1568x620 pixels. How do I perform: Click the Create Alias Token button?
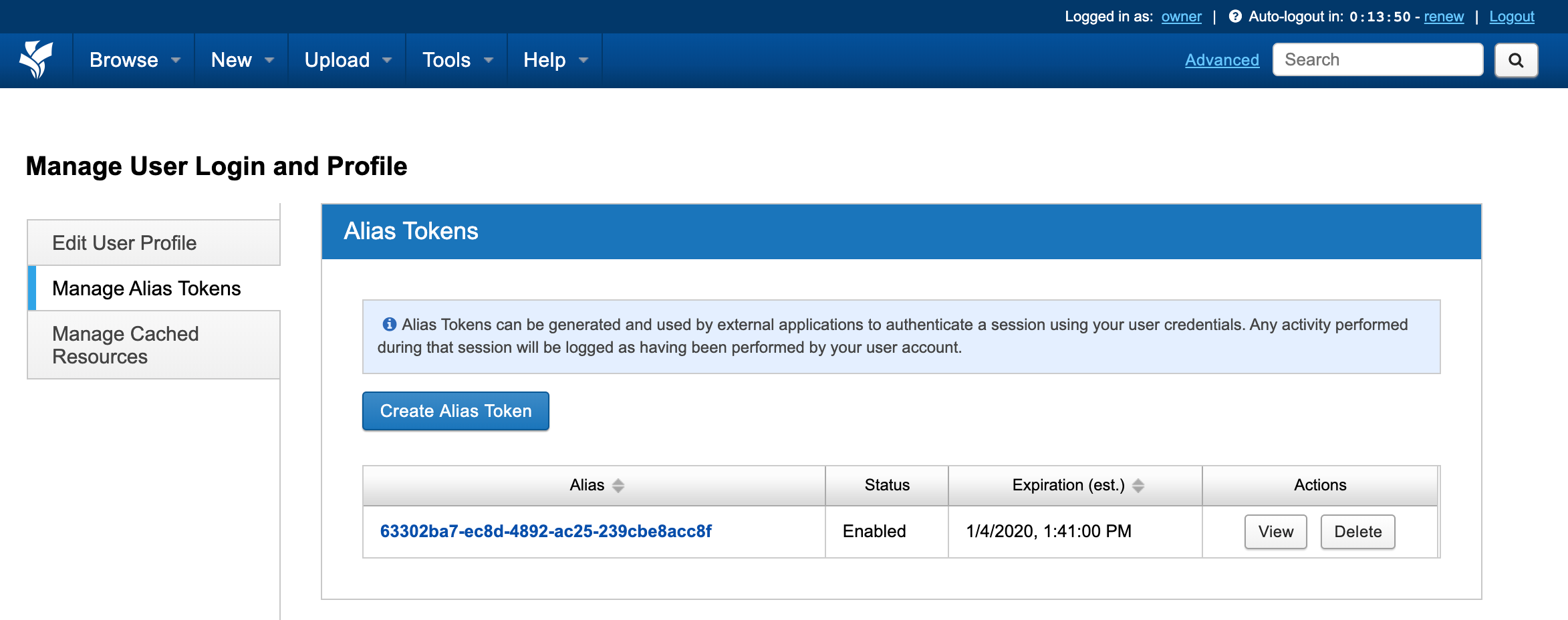click(x=456, y=411)
